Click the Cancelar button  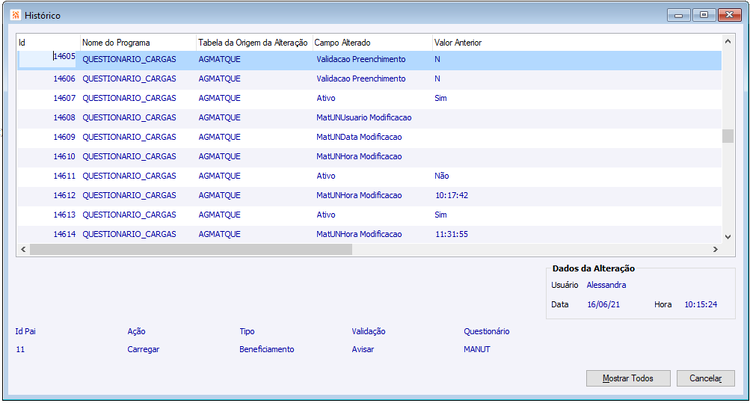tap(706, 378)
